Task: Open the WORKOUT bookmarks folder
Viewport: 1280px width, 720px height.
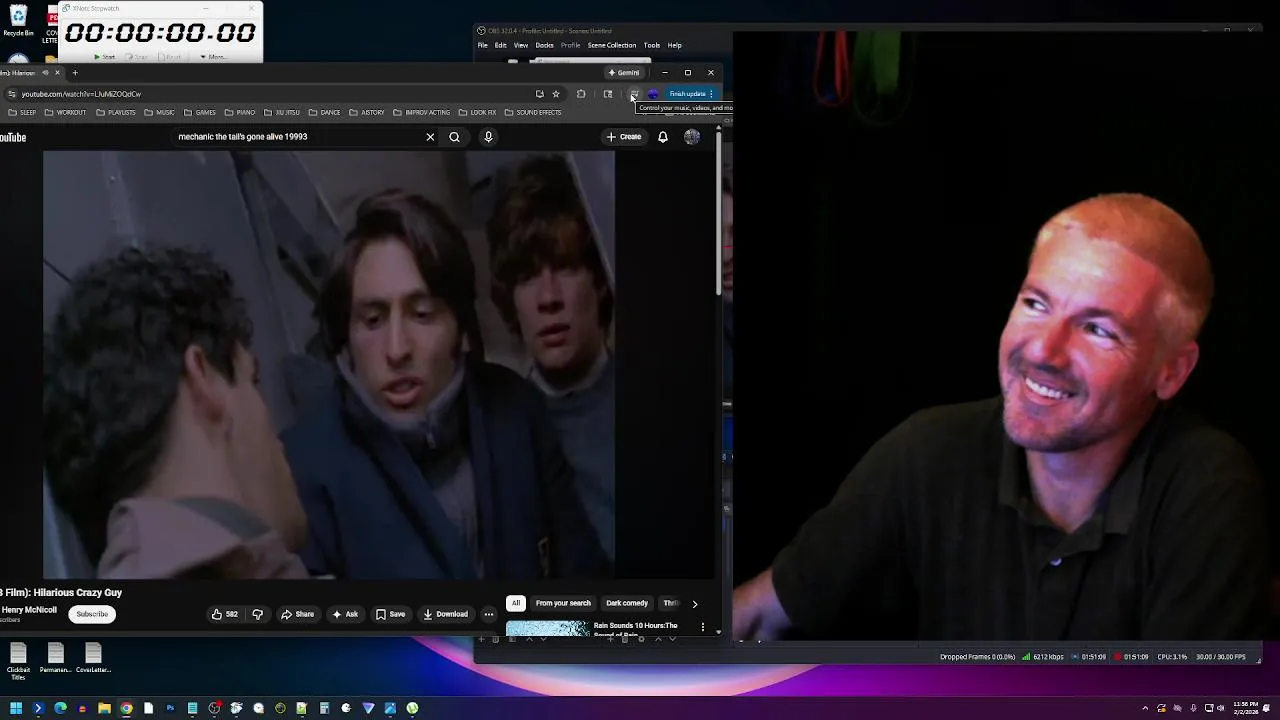Action: pyautogui.click(x=65, y=113)
